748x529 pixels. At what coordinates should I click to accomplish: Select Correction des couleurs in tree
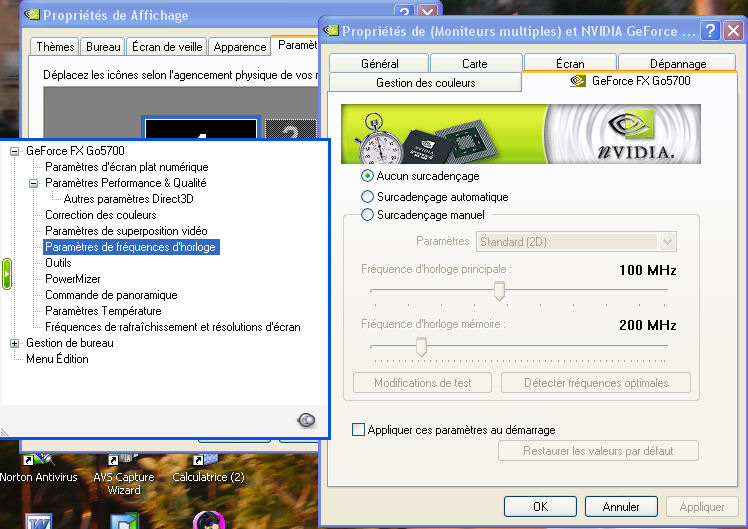coord(101,215)
